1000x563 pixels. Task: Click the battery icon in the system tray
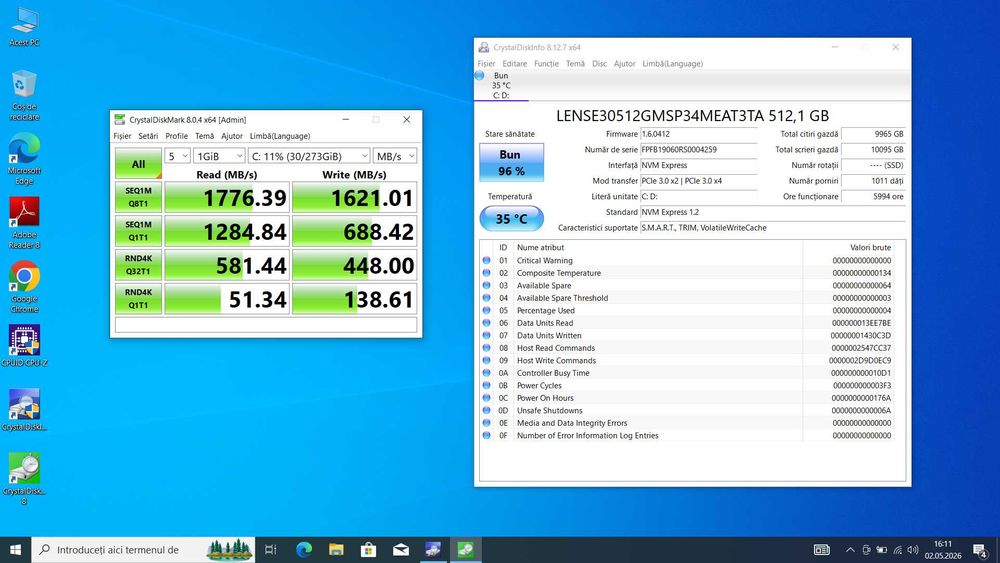(882, 550)
